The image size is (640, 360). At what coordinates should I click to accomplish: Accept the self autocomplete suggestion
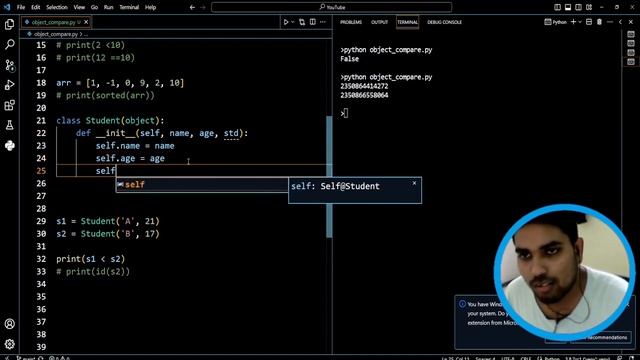pyautogui.click(x=202, y=184)
